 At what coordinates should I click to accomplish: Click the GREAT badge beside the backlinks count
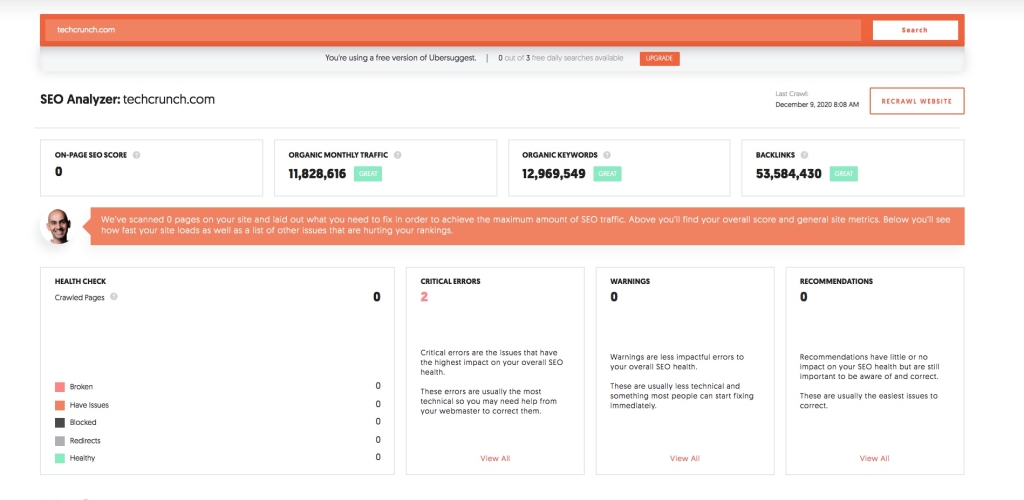pos(843,174)
